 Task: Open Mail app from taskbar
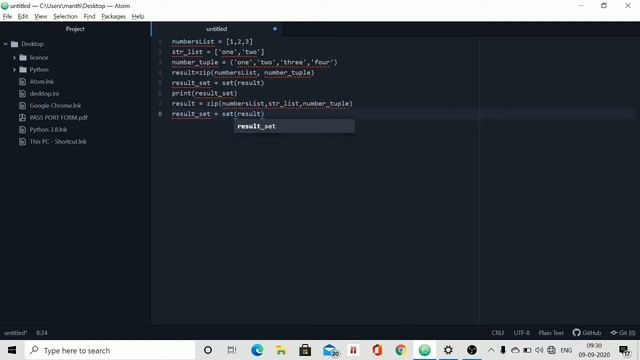[330, 350]
